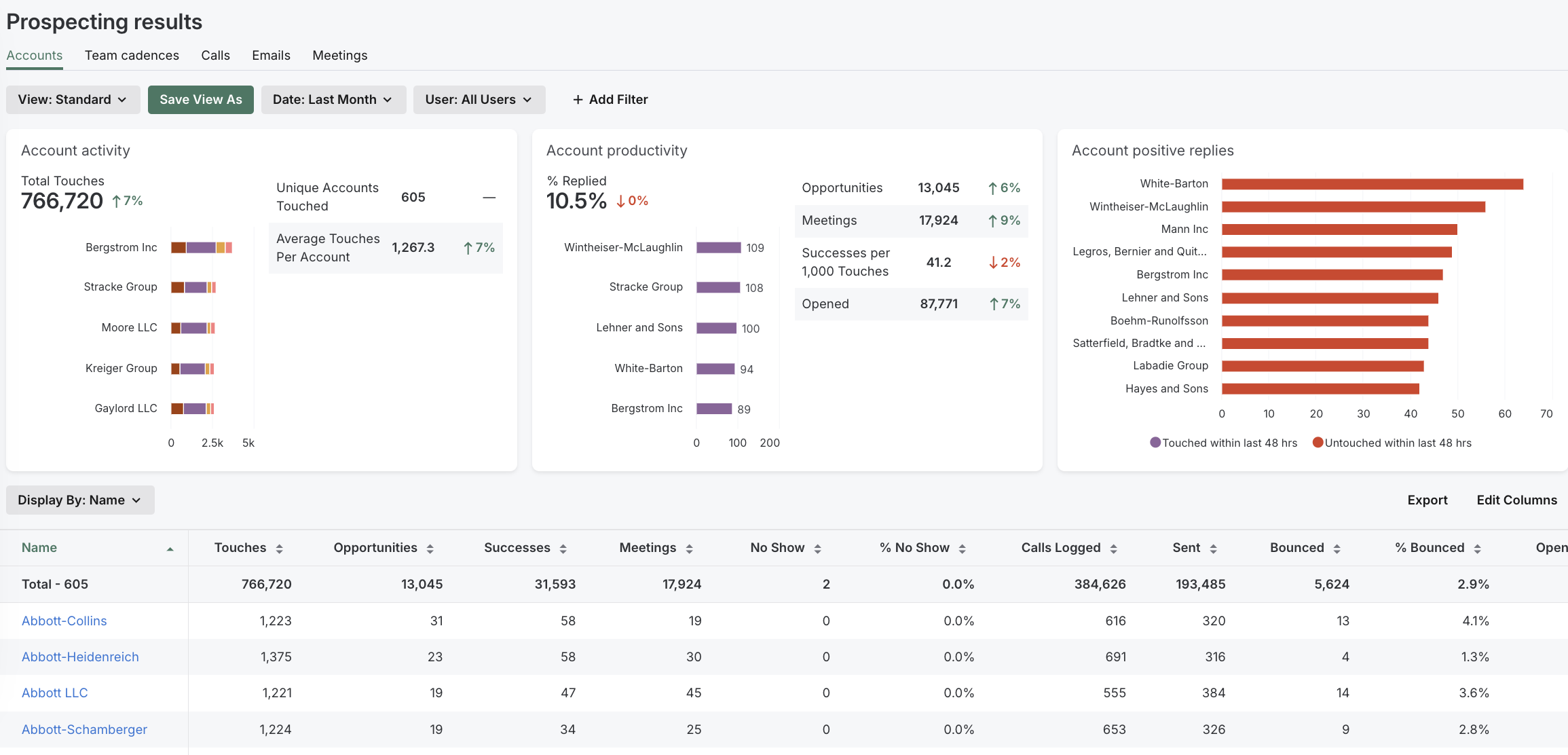The height and width of the screenshot is (755, 1568).
Task: Open the Date: Last Month dropdown
Action: click(x=333, y=99)
